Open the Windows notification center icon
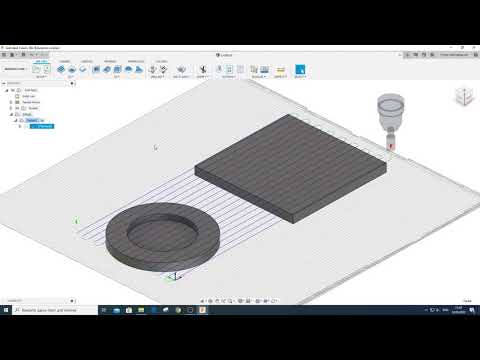This screenshot has width=480, height=360. click(472, 310)
